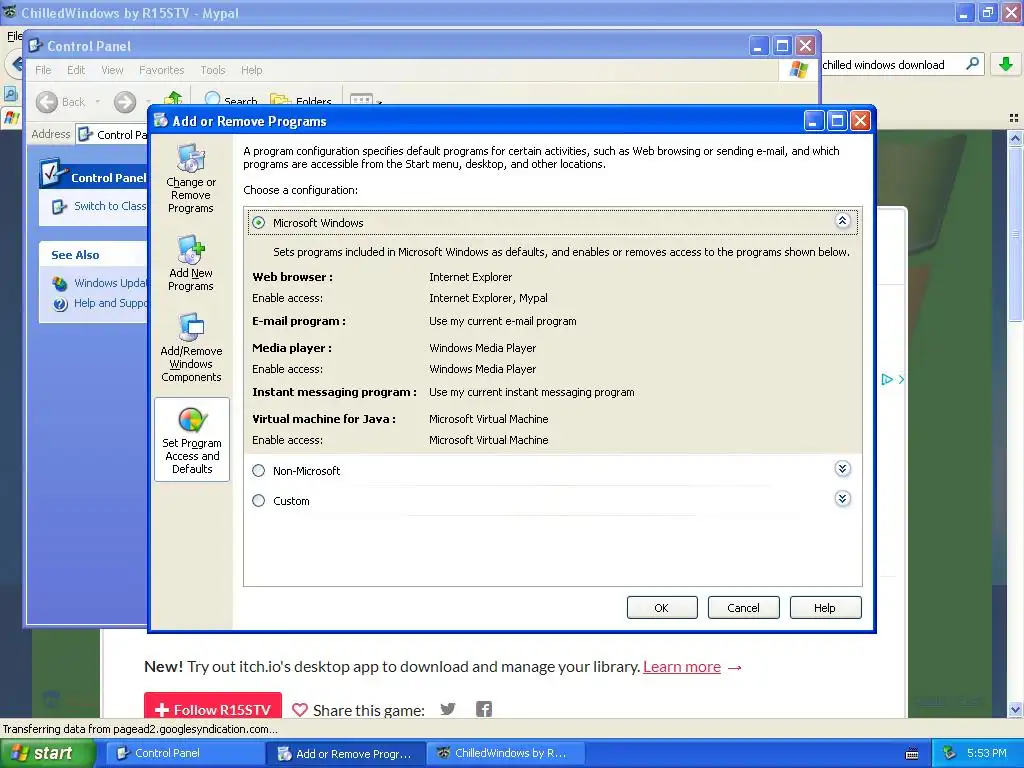
Task: Click apps grid icon in Mypal
Action: 1014,118
